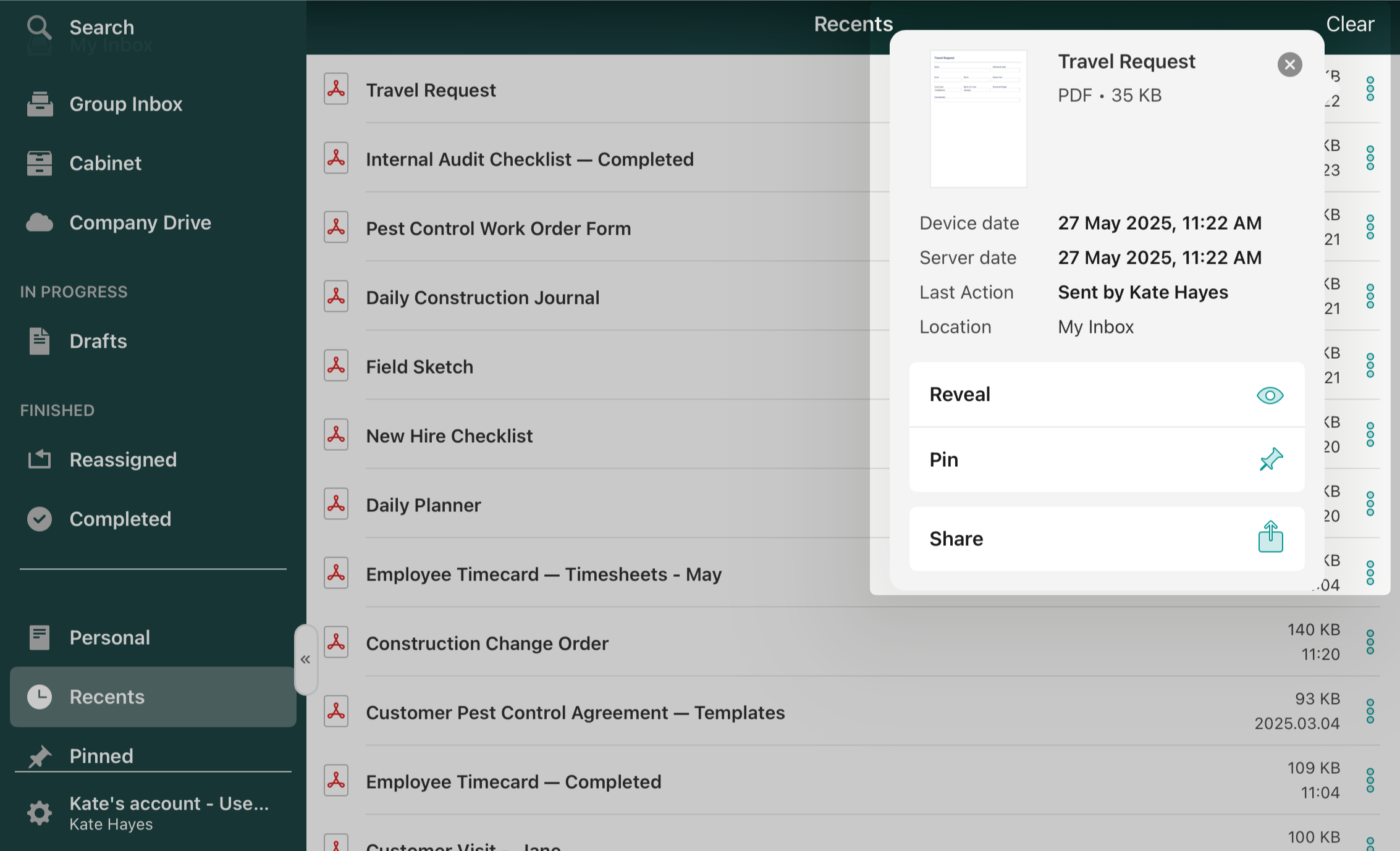
Task: Click the Search magnifier icon
Action: [39, 27]
